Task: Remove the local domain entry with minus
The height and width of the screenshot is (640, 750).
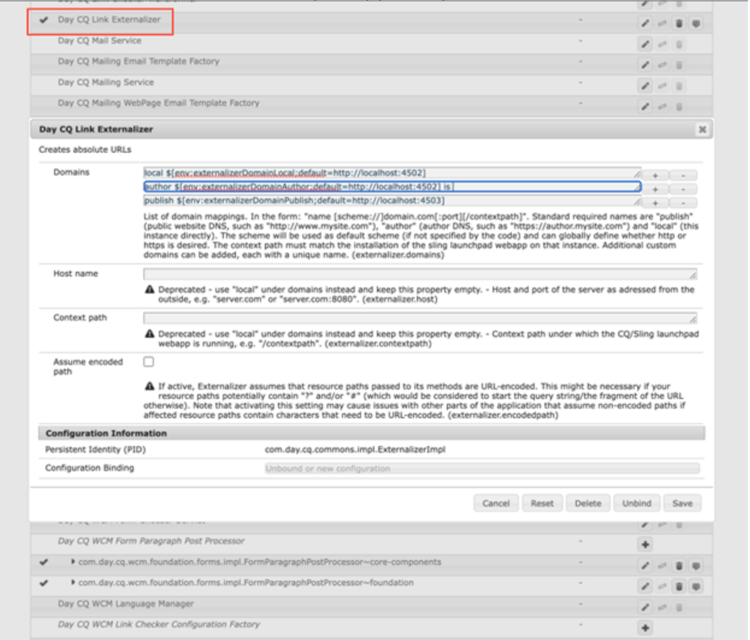Action: tap(683, 176)
